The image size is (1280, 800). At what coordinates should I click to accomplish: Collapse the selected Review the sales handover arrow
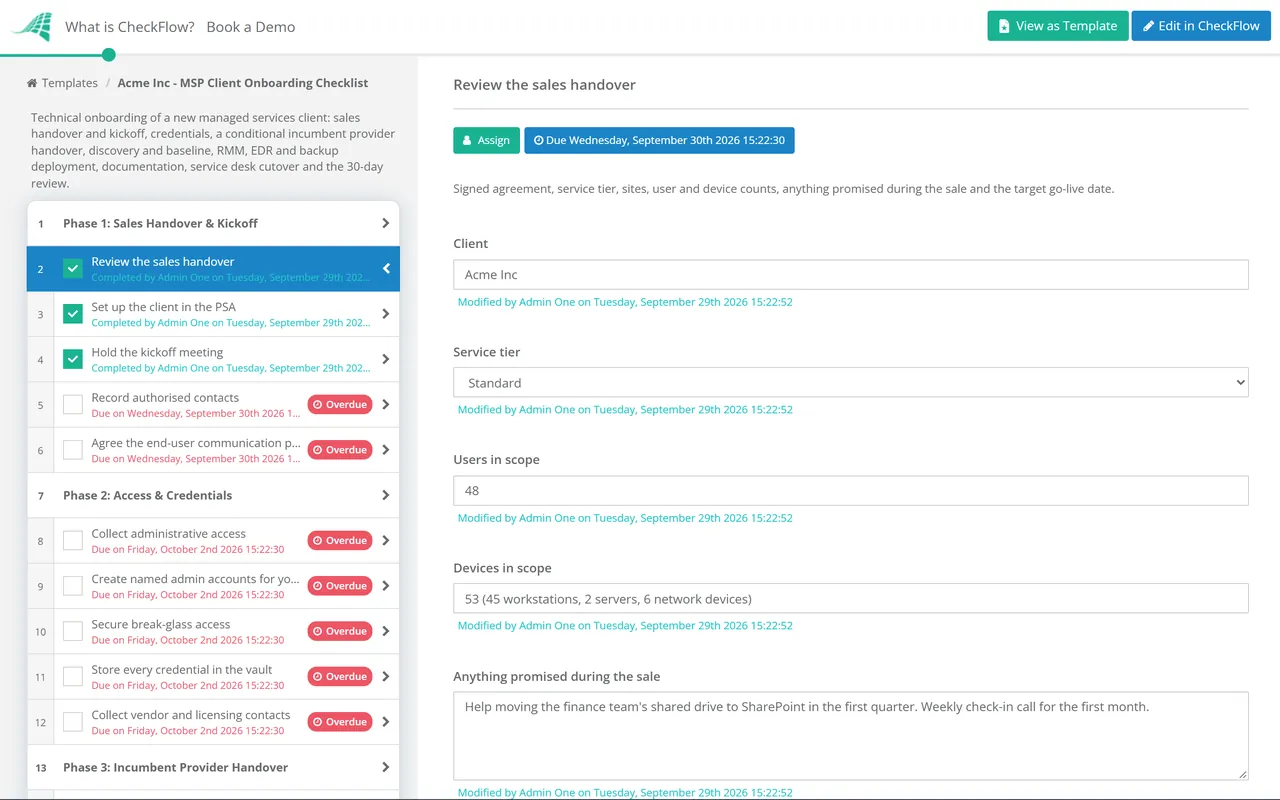[386, 268]
